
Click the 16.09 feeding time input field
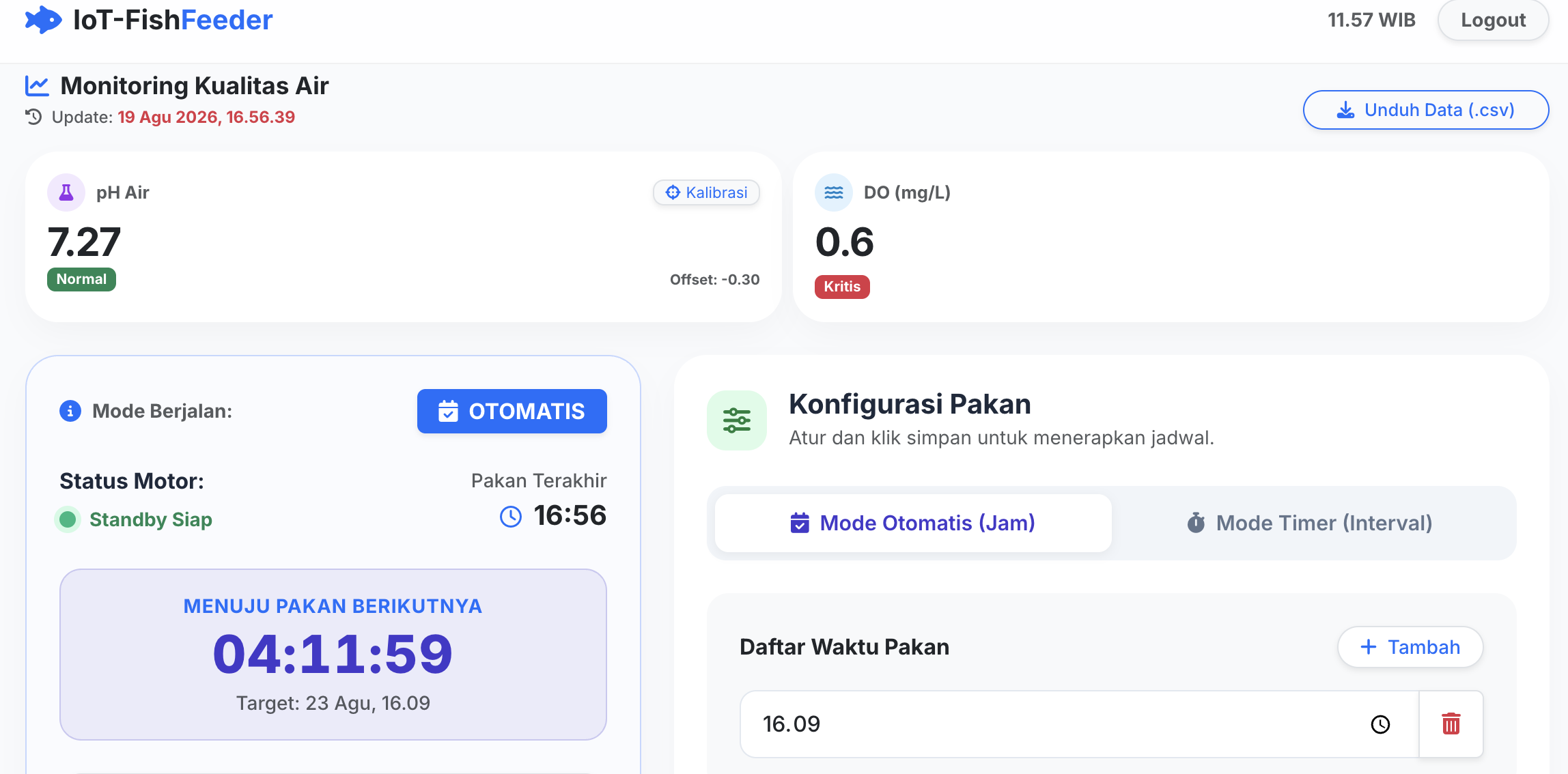(x=1079, y=724)
